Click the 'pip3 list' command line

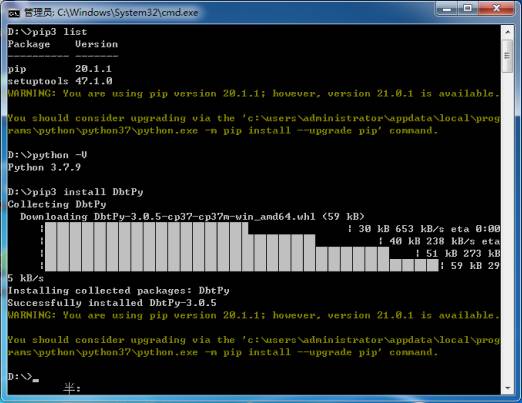point(47,32)
